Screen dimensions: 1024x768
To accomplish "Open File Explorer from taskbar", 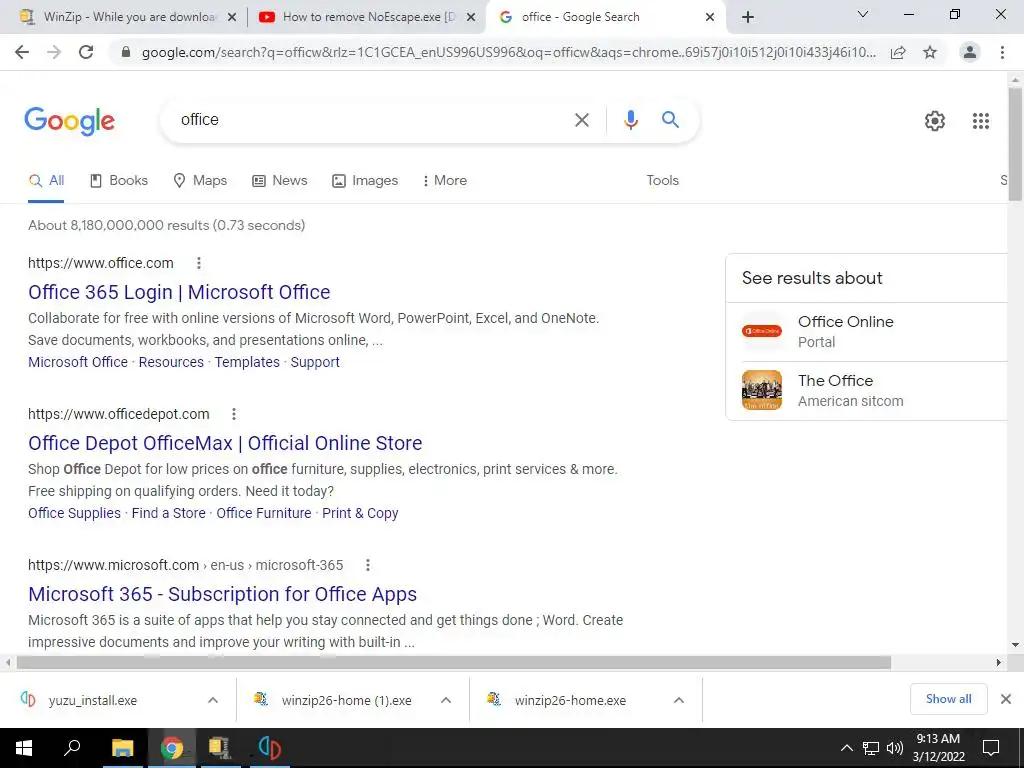I will pyautogui.click(x=122, y=748).
